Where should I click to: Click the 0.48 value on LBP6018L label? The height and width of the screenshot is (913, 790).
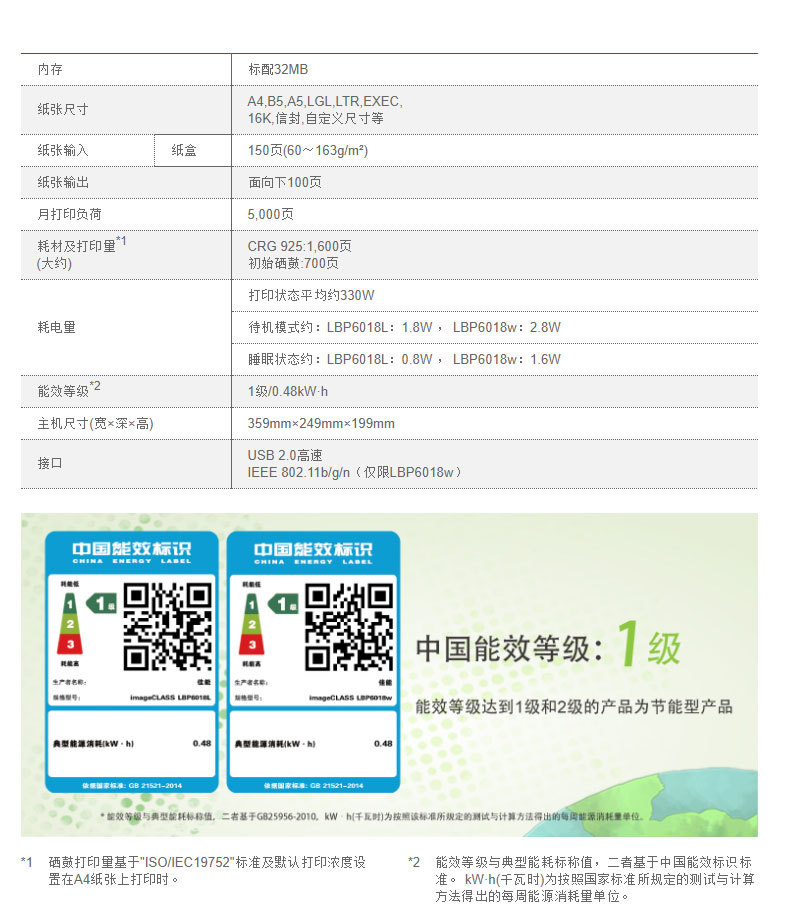(202, 744)
